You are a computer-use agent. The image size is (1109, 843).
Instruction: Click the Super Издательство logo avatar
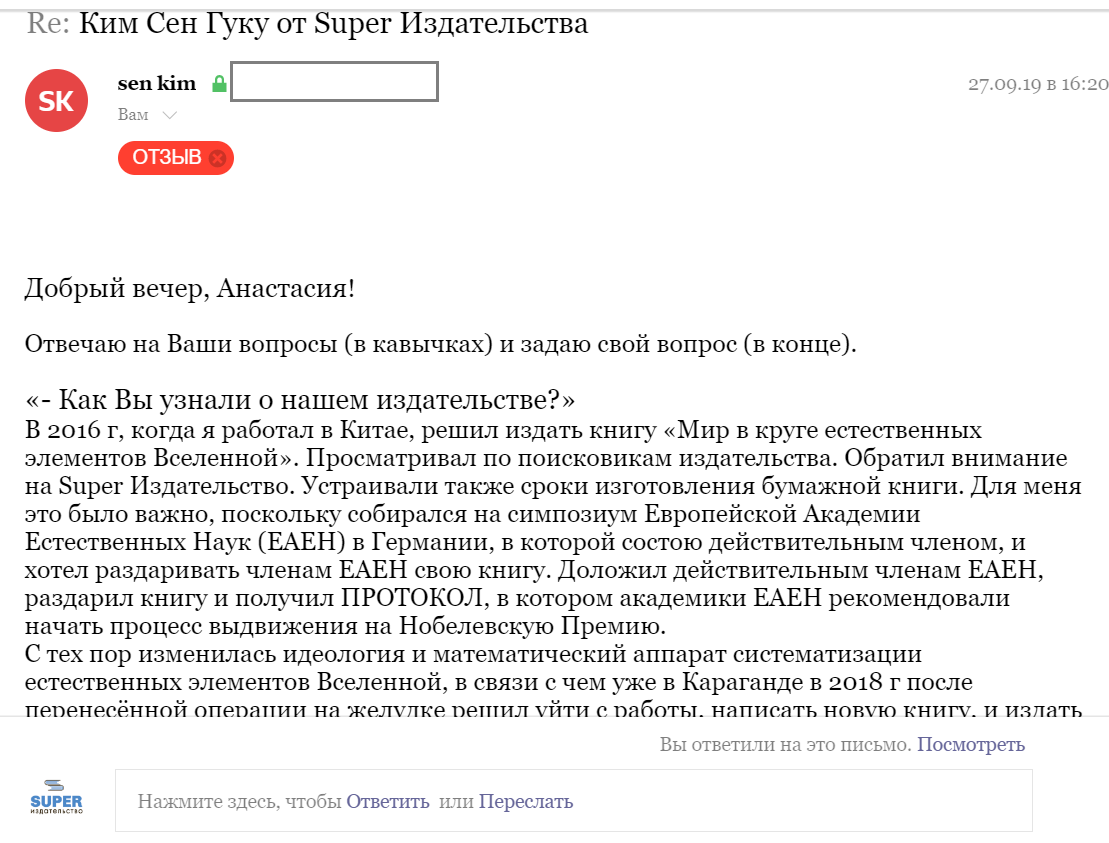pyautogui.click(x=56, y=797)
